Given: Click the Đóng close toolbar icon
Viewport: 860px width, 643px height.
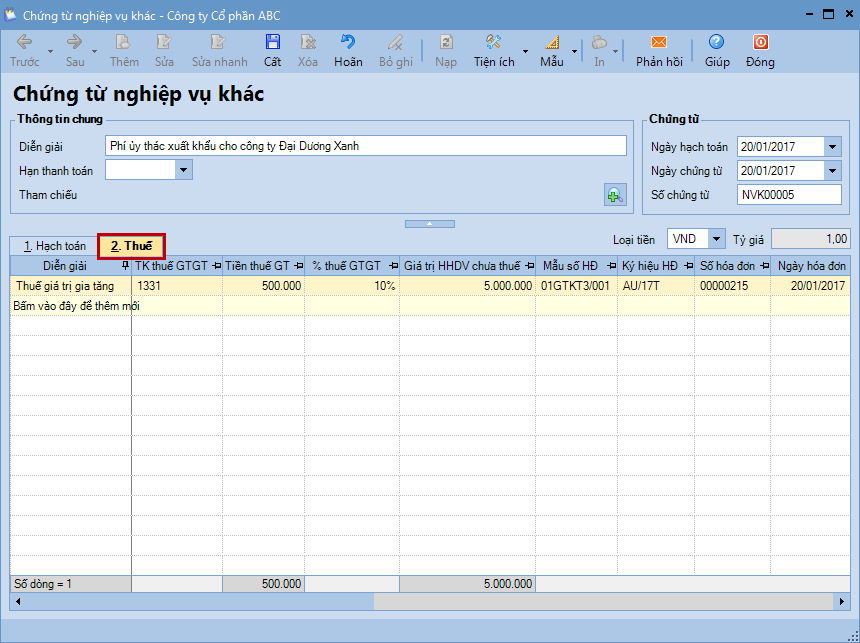Looking at the screenshot, I should pyautogui.click(x=760, y=43).
